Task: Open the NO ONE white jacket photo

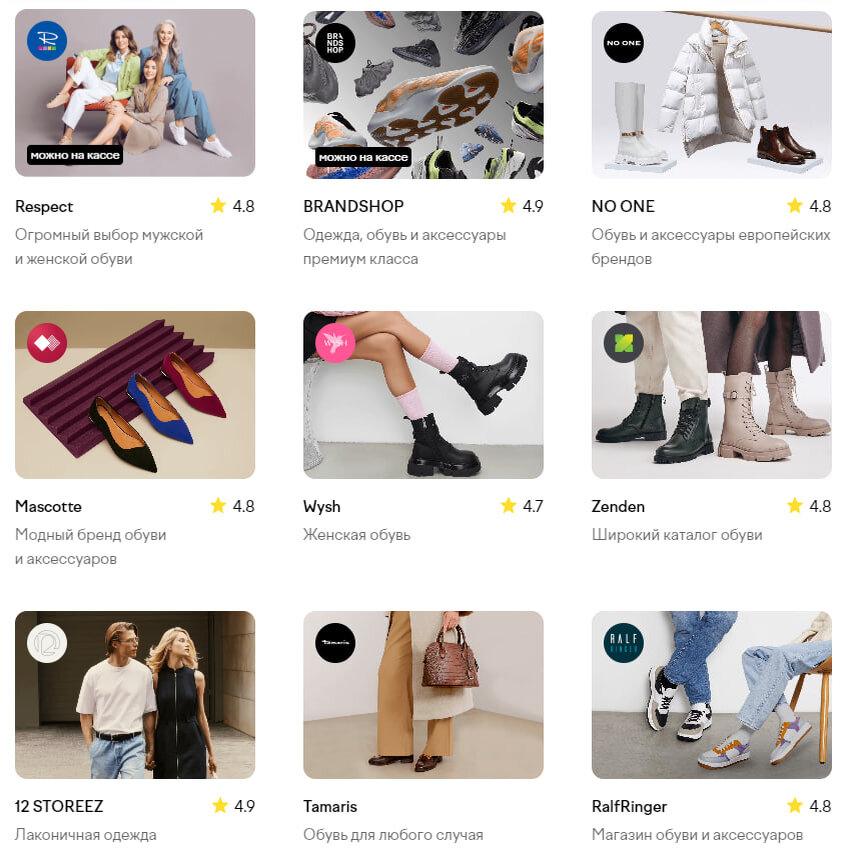Action: [x=712, y=95]
